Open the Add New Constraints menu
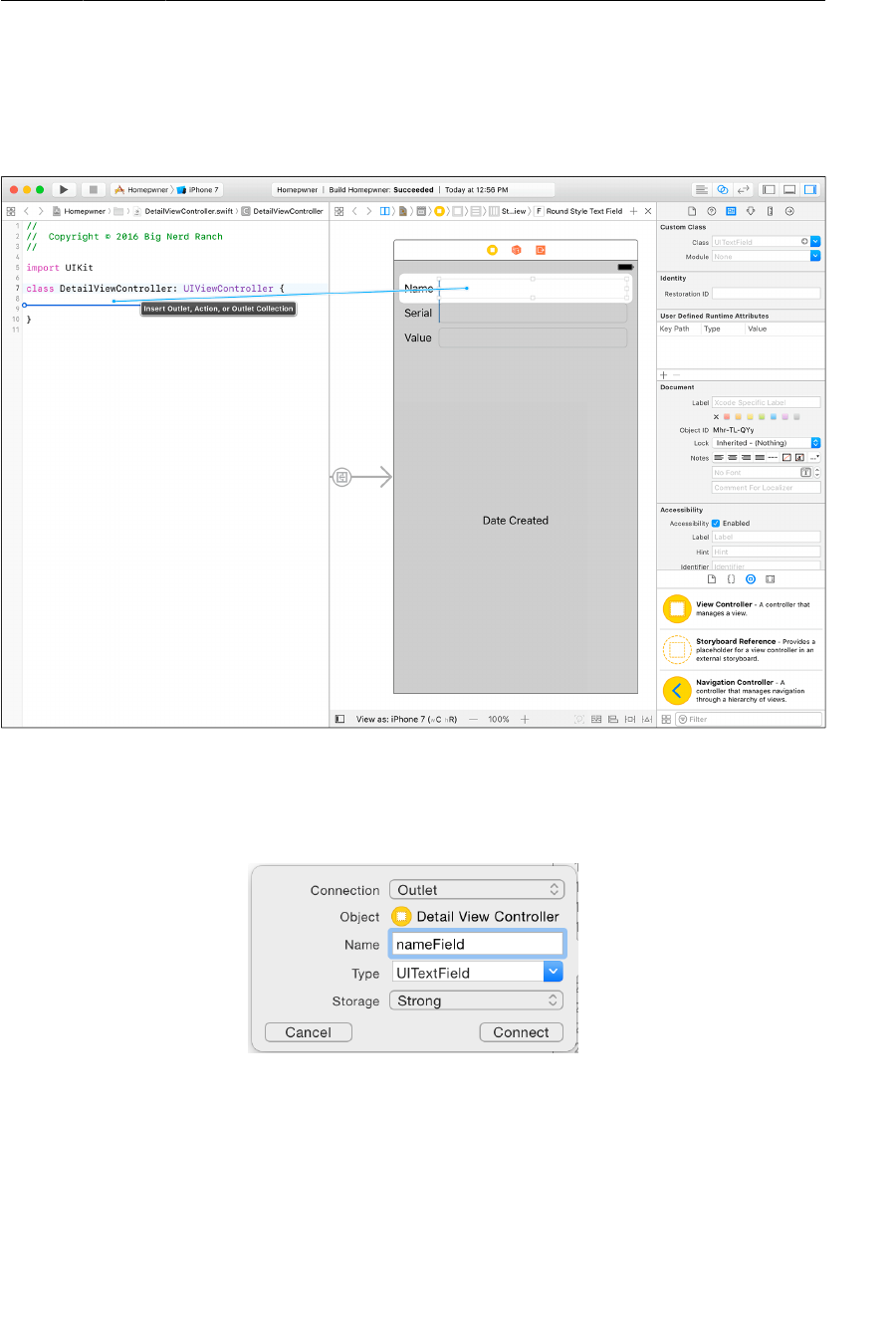The height and width of the screenshot is (1333, 896). click(630, 719)
